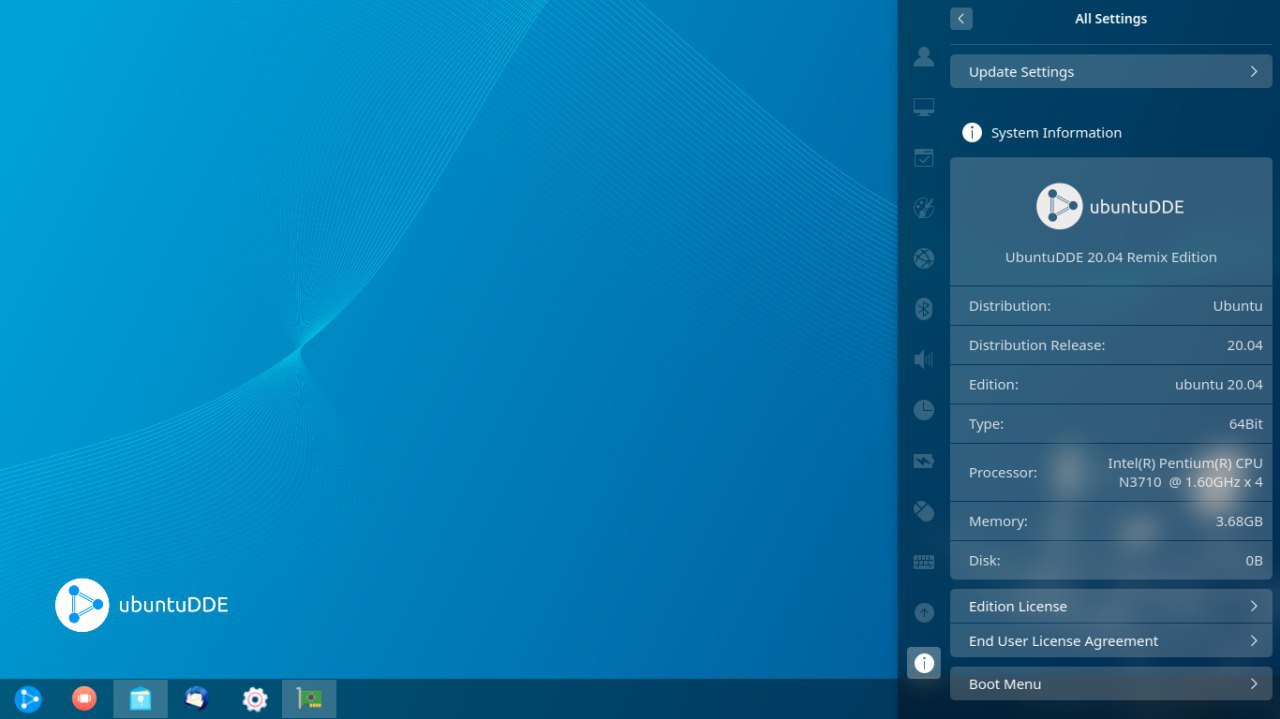Go back using the arrow beside All Settings
1280x719 pixels.
(x=961, y=18)
